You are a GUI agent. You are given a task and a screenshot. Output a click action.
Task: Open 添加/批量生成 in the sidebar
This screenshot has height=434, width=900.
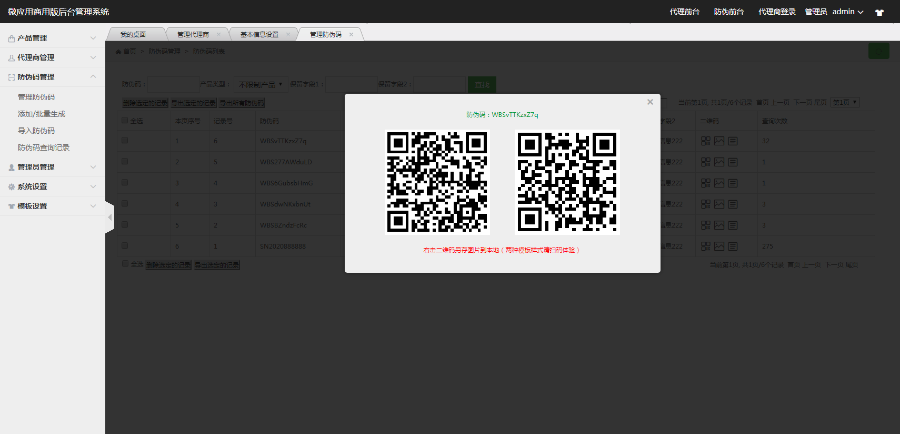point(43,114)
